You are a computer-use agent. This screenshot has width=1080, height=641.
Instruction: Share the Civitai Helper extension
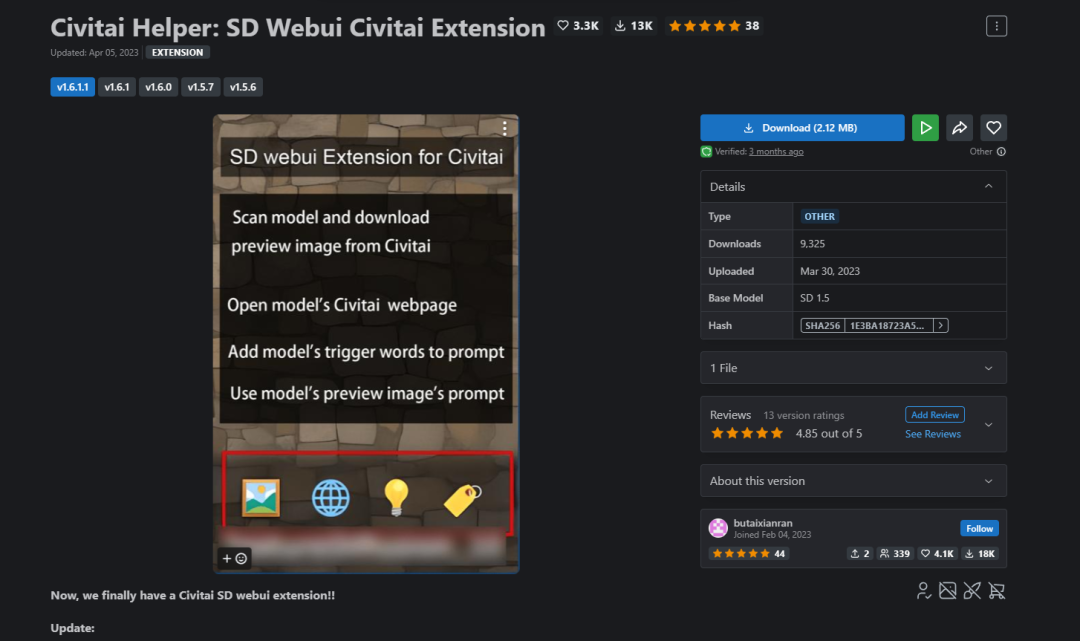coord(959,127)
